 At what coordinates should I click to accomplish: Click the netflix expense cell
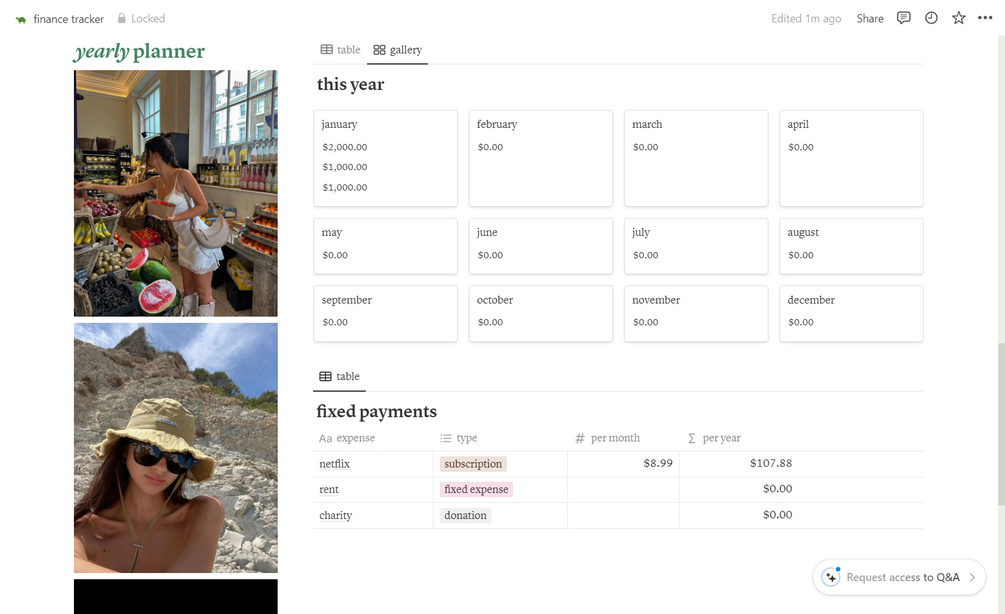(373, 464)
